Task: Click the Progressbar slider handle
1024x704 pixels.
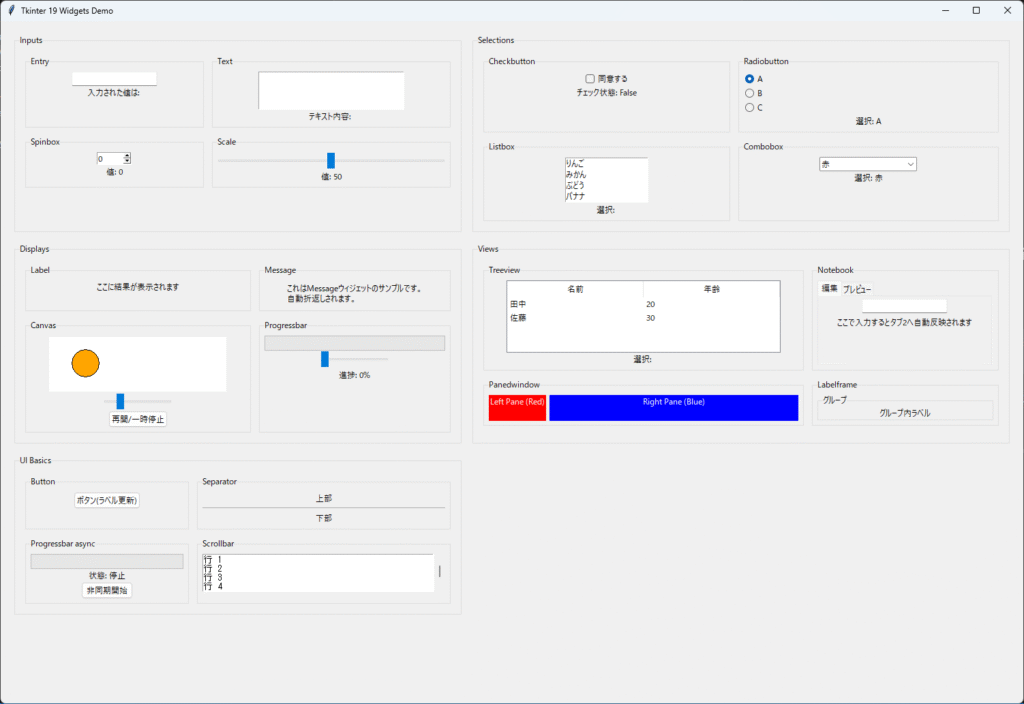Action: click(325, 358)
